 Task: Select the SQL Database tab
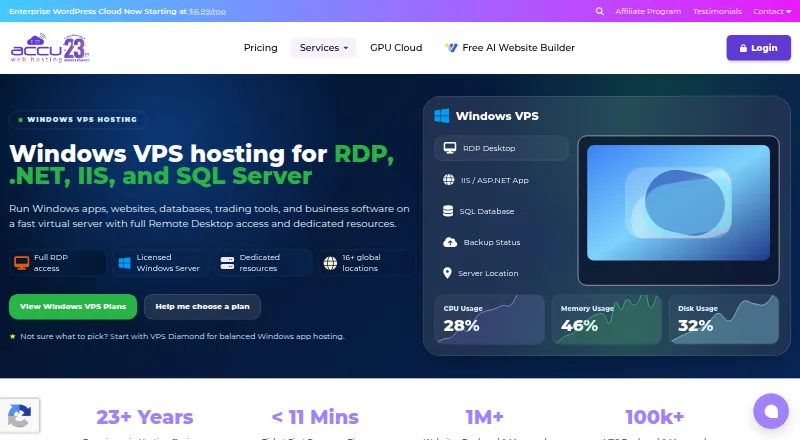501,211
